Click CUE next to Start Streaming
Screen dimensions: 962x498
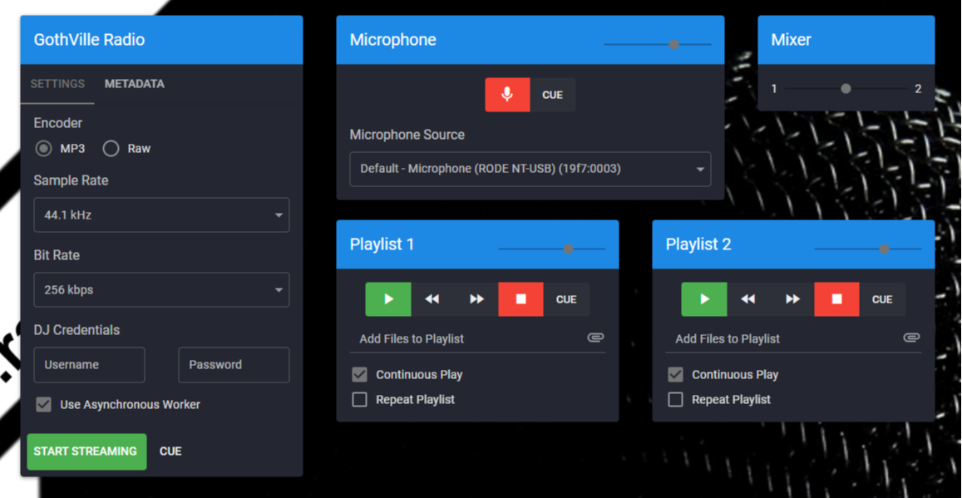click(171, 451)
